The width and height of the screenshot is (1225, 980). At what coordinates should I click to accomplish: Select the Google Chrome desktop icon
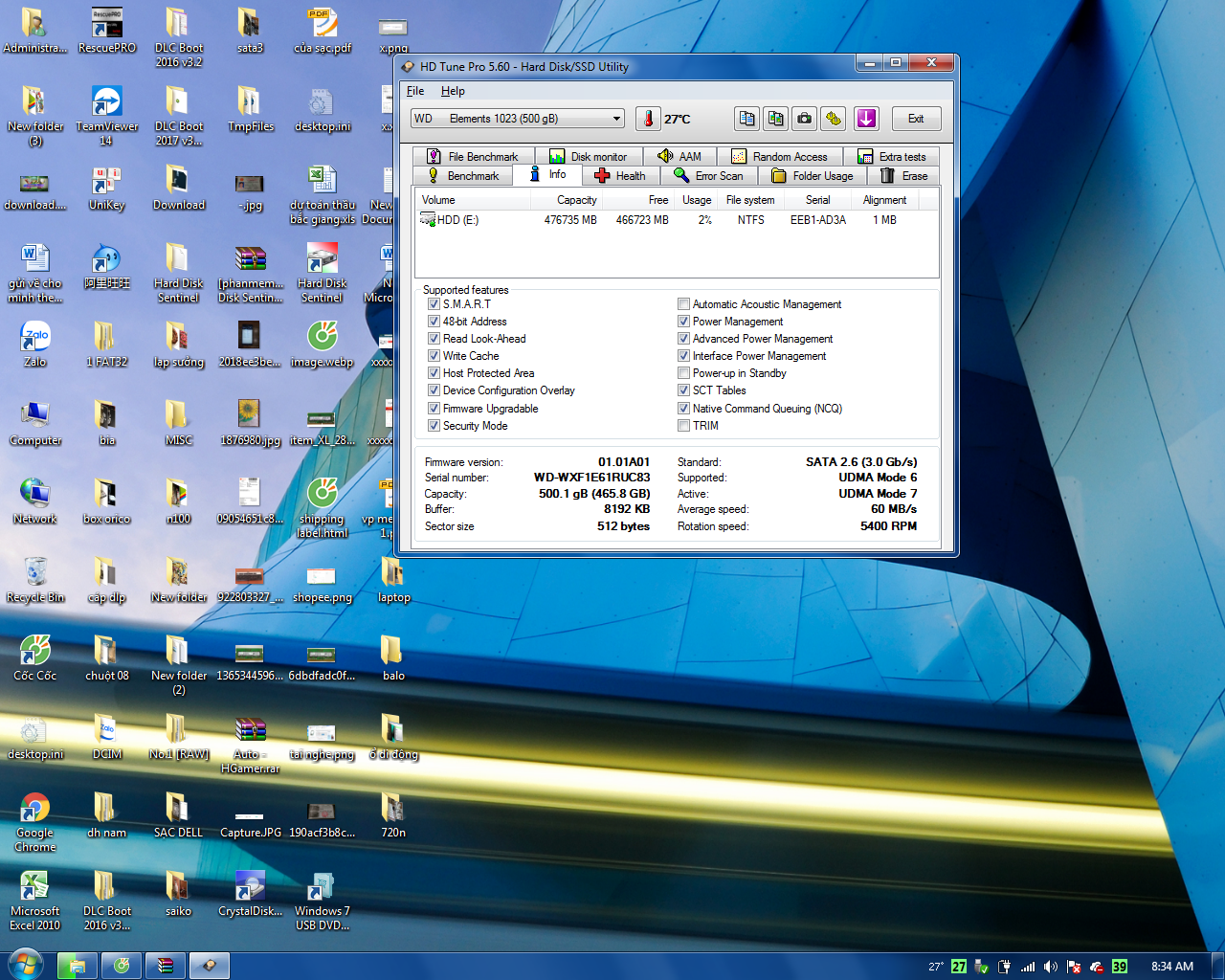click(x=35, y=809)
